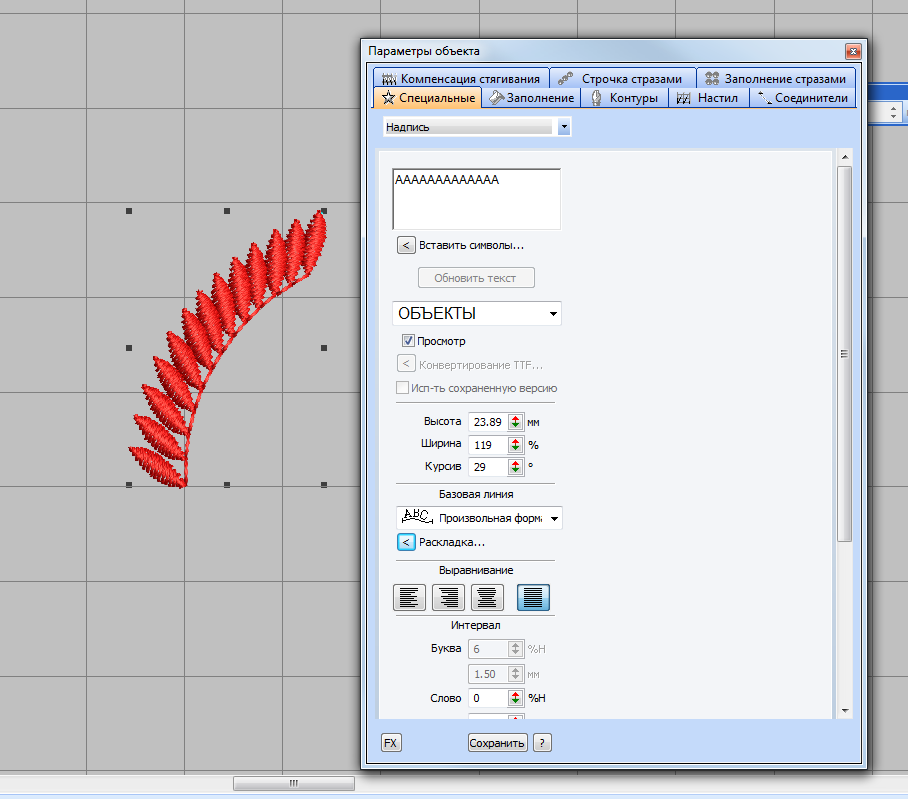Select the right alignment icon
Viewport: 908px width, 799px height.
click(x=448, y=598)
